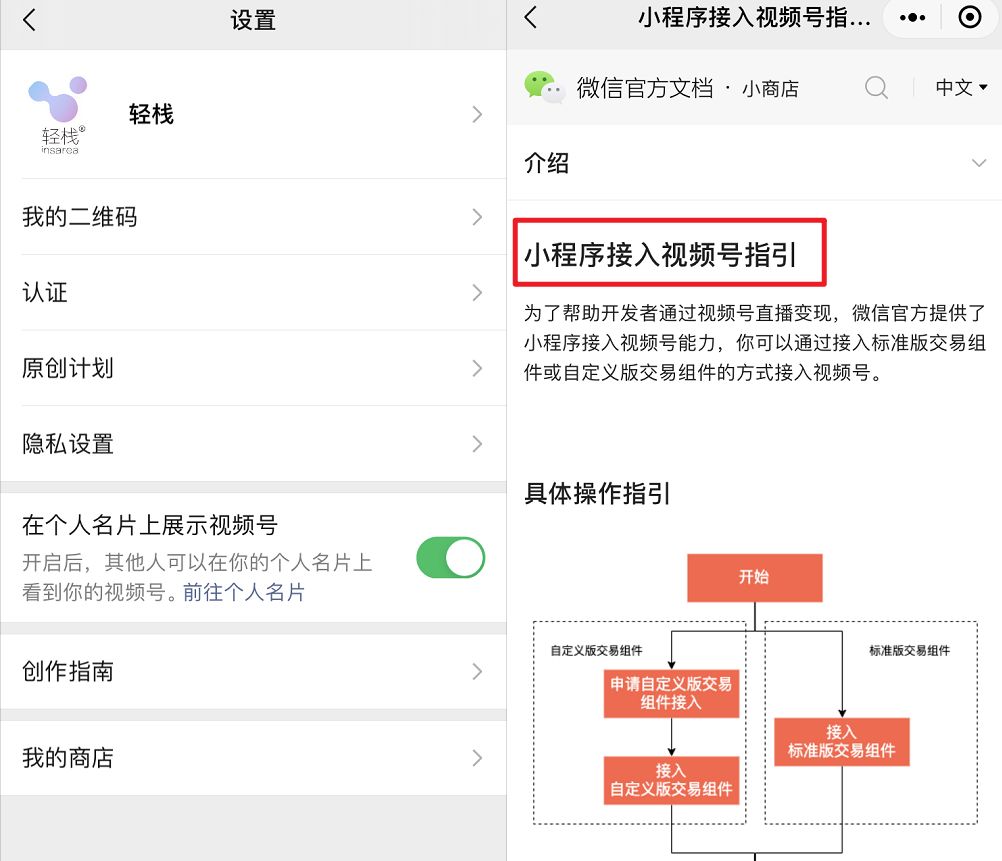1002x861 pixels.
Task: Close mini program with the circle-dot button
Action: pyautogui.click(x=970, y=17)
